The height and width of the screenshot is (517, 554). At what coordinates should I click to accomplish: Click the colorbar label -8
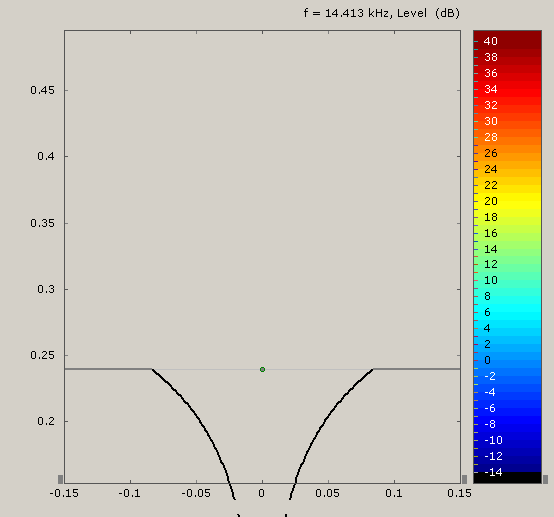(490, 424)
